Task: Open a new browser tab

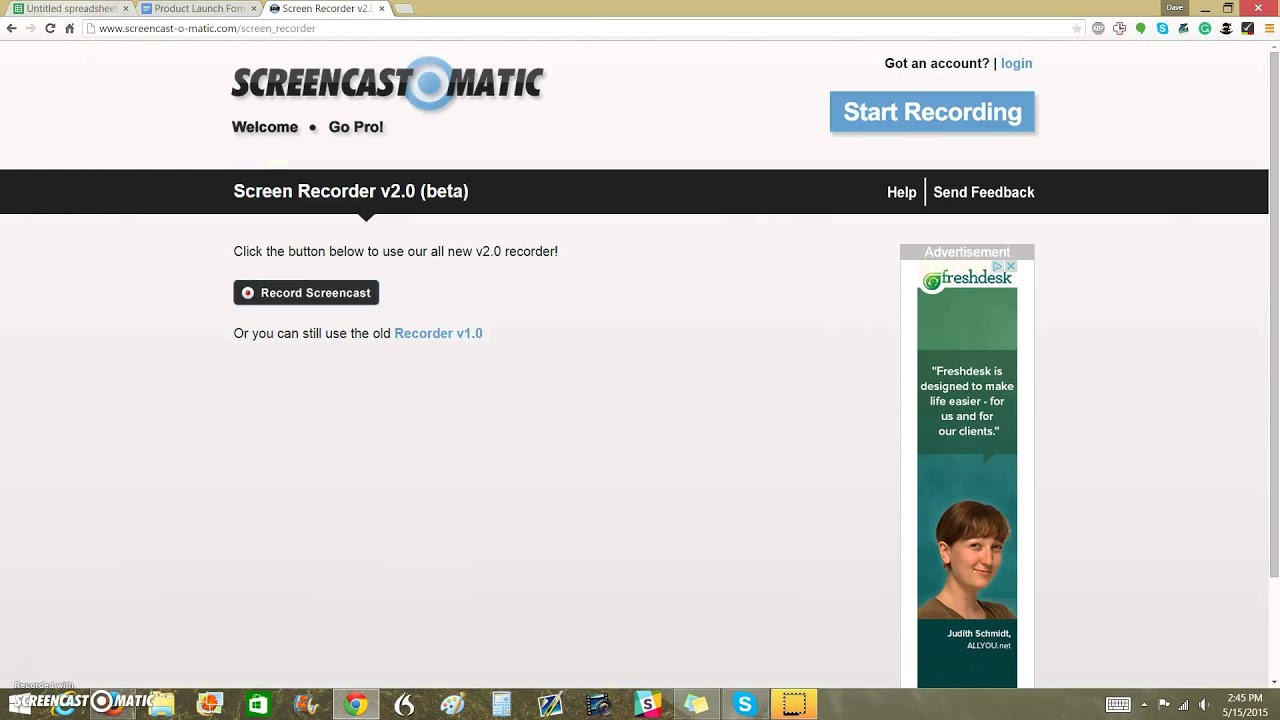Action: tap(403, 9)
